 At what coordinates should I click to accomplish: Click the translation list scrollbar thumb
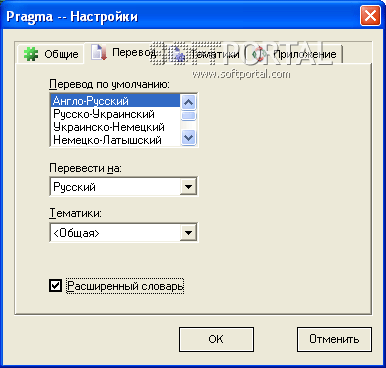[189, 116]
